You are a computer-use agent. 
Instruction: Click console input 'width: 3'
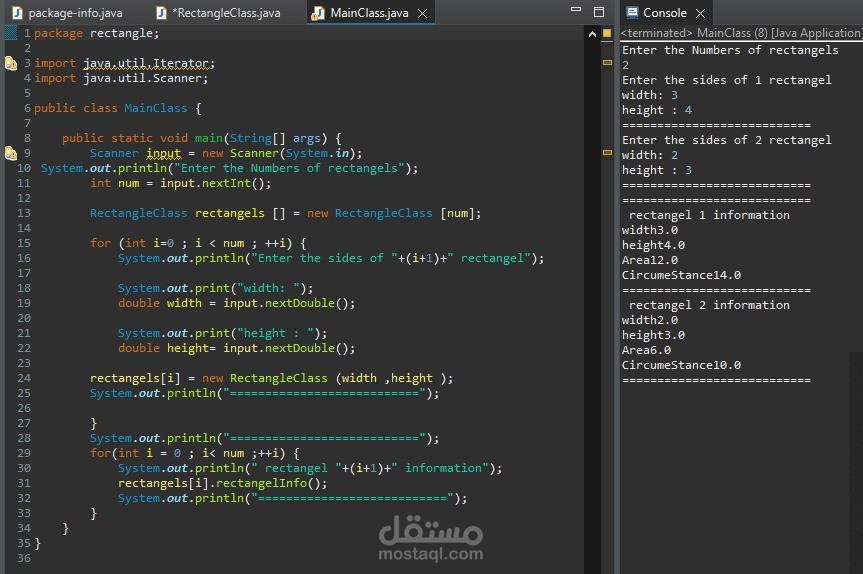[649, 95]
